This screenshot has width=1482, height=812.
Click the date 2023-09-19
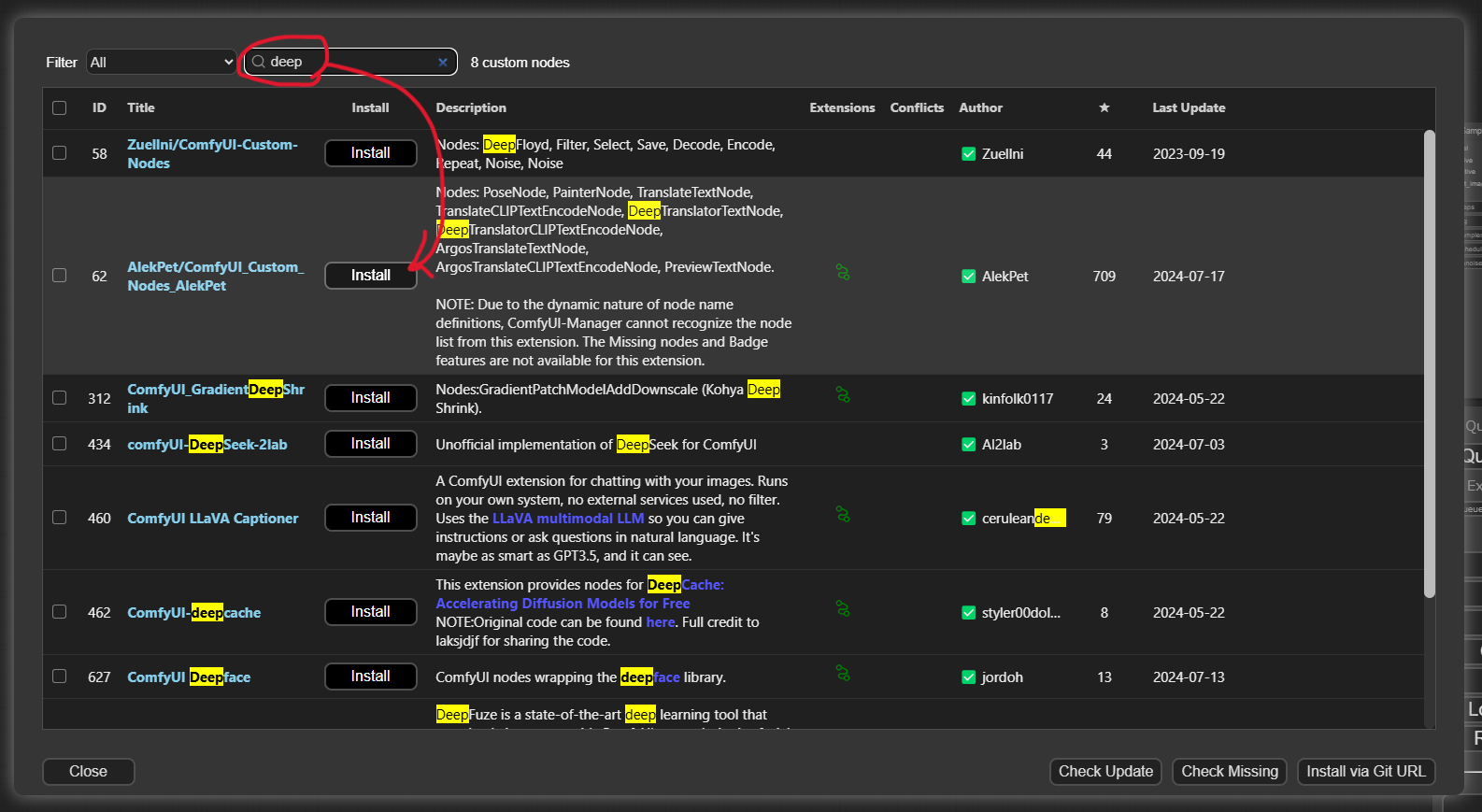pyautogui.click(x=1189, y=154)
